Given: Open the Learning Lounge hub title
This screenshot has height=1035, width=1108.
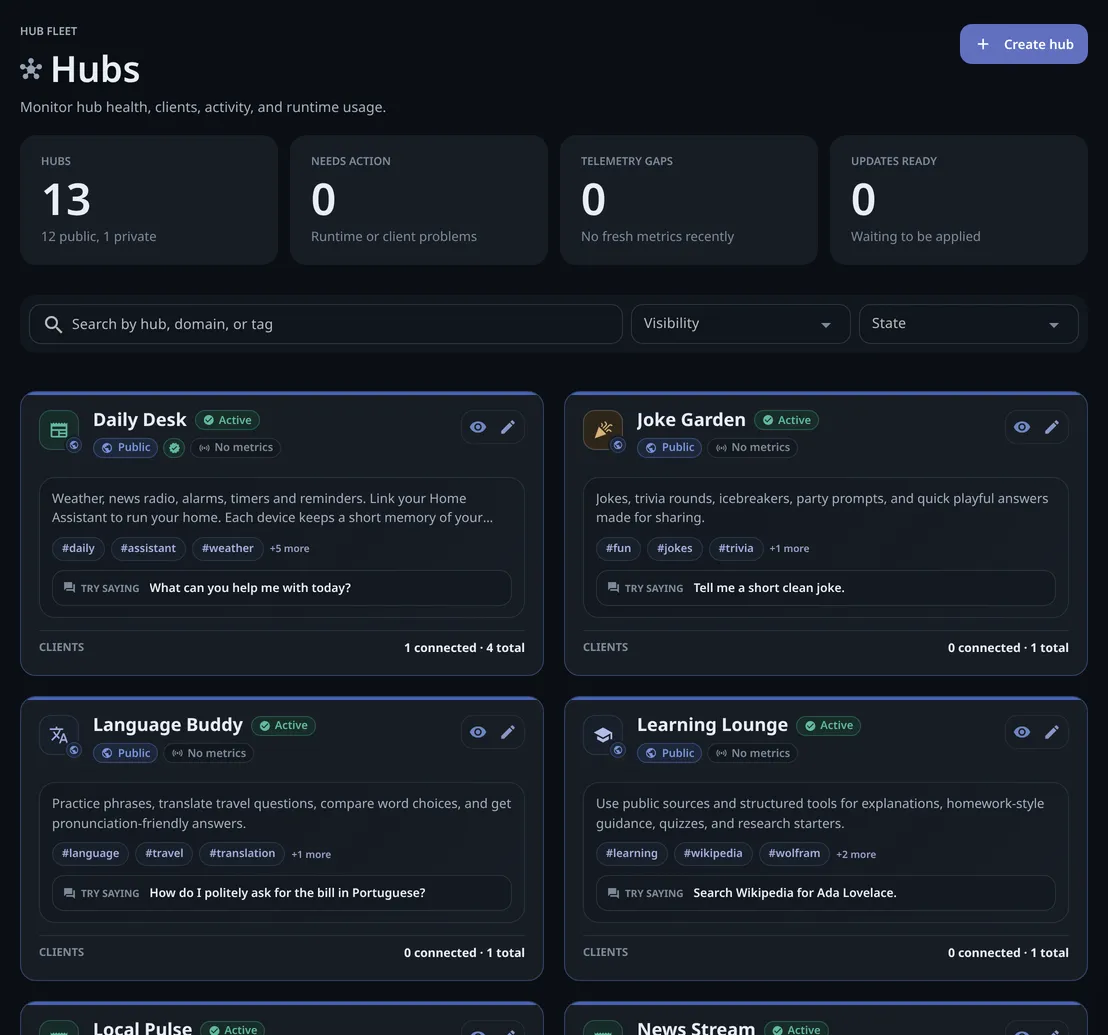Looking at the screenshot, I should [712, 725].
